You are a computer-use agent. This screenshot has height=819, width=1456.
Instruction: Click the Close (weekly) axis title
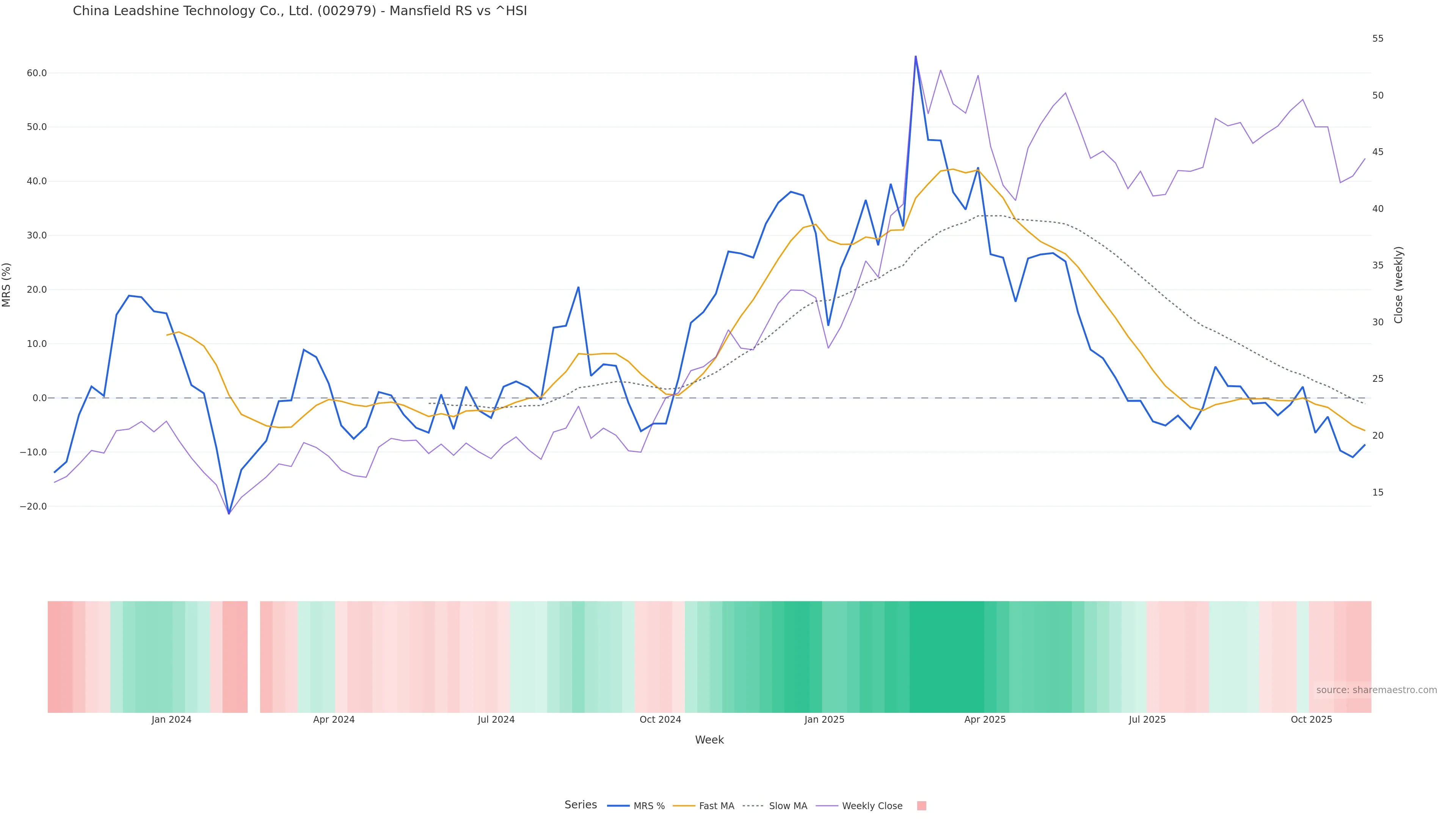1398,285
